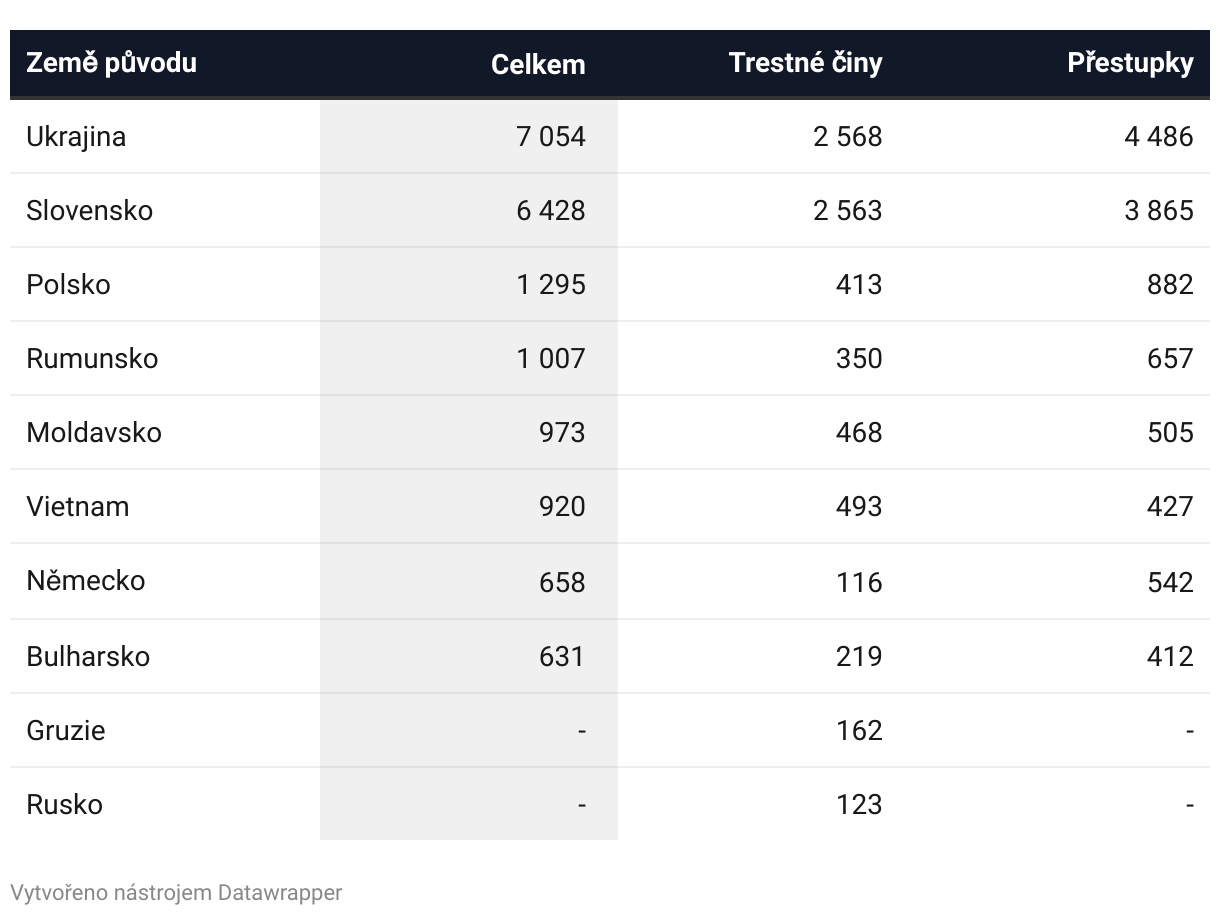Click the Trestné činy column header

pos(805,63)
